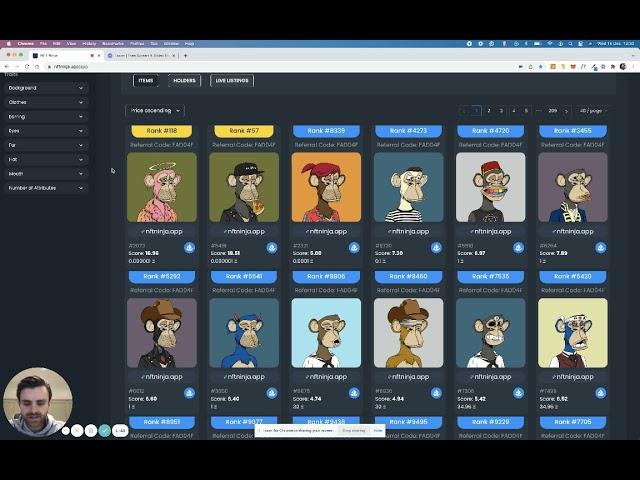Switch to ITEMS tab
The width and height of the screenshot is (640, 480).
[x=146, y=81]
